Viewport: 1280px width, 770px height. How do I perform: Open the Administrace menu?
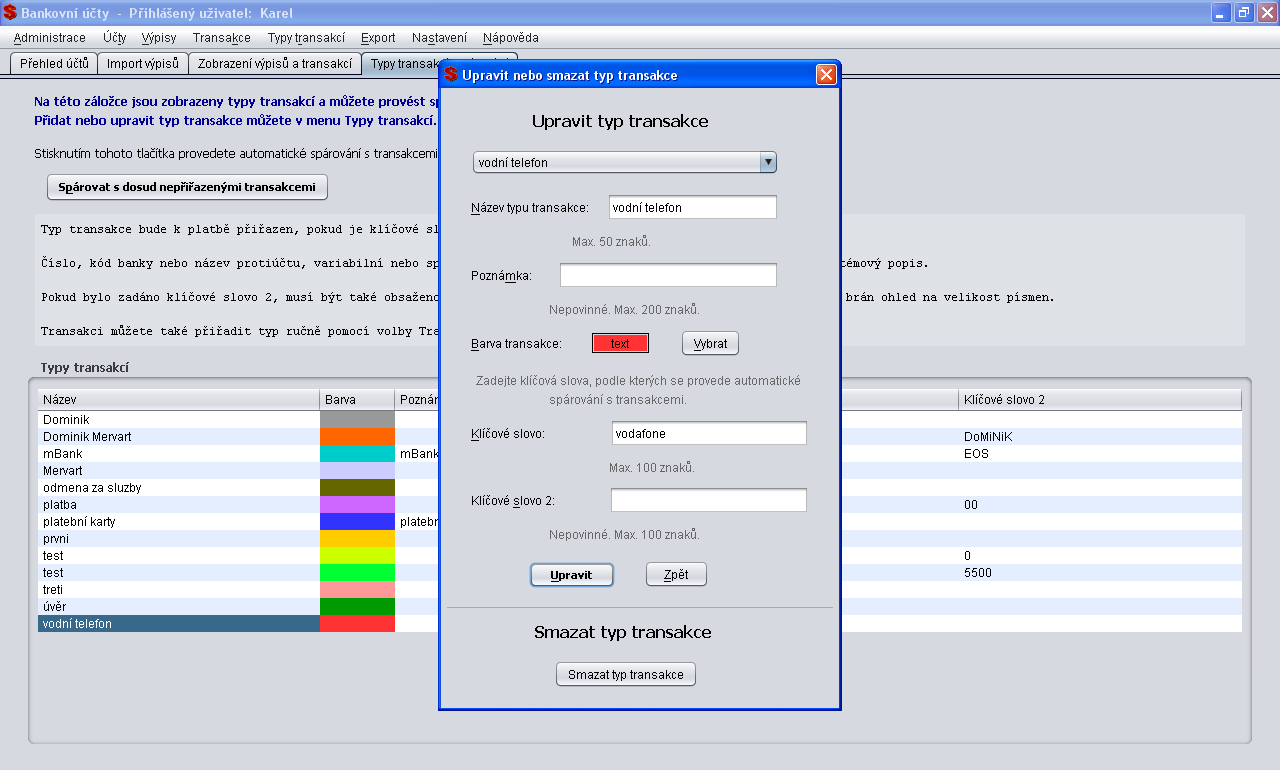(x=50, y=38)
